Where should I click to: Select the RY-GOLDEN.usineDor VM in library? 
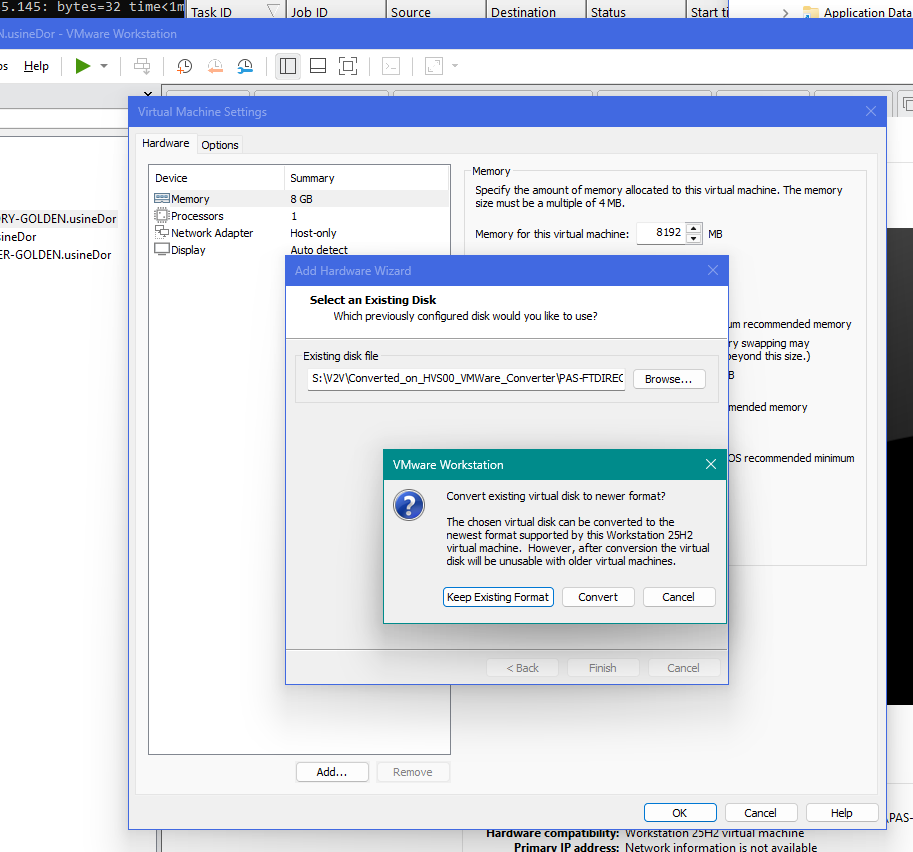(58, 219)
